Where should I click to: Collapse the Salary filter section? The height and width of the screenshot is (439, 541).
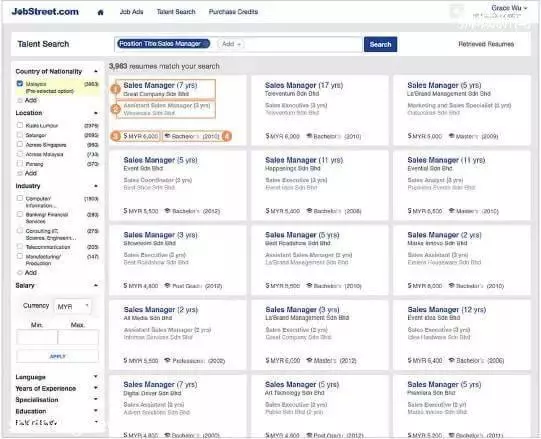(x=96, y=285)
